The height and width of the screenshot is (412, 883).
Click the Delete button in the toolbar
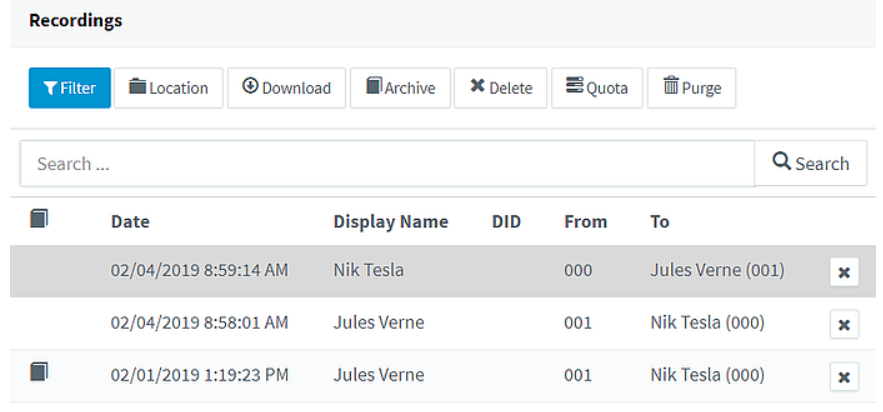click(500, 88)
